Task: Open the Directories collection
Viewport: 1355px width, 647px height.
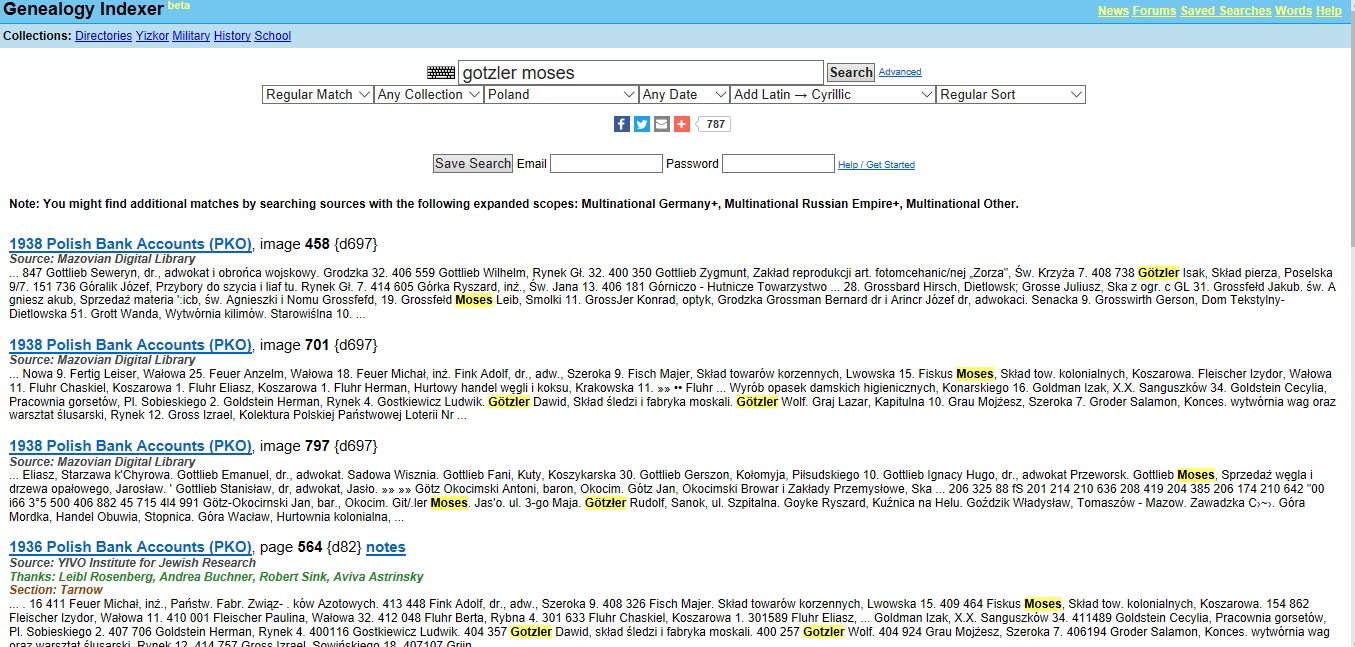Action: pos(103,36)
